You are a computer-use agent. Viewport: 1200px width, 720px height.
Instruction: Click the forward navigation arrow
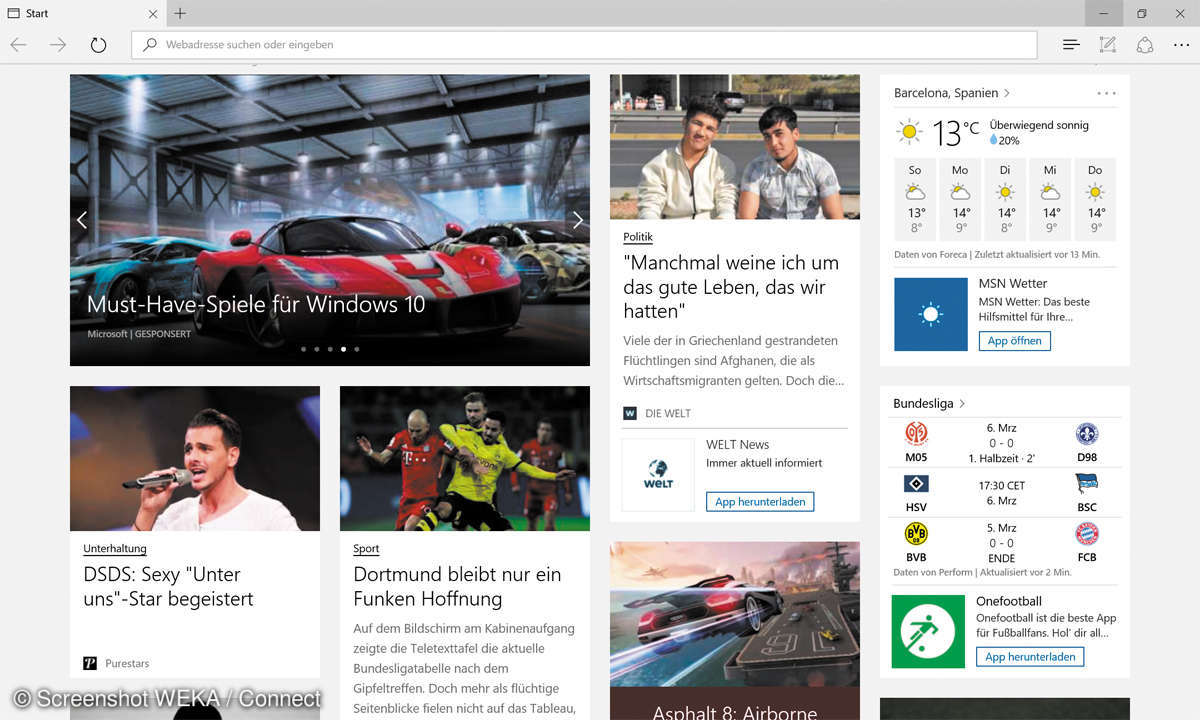[58, 45]
